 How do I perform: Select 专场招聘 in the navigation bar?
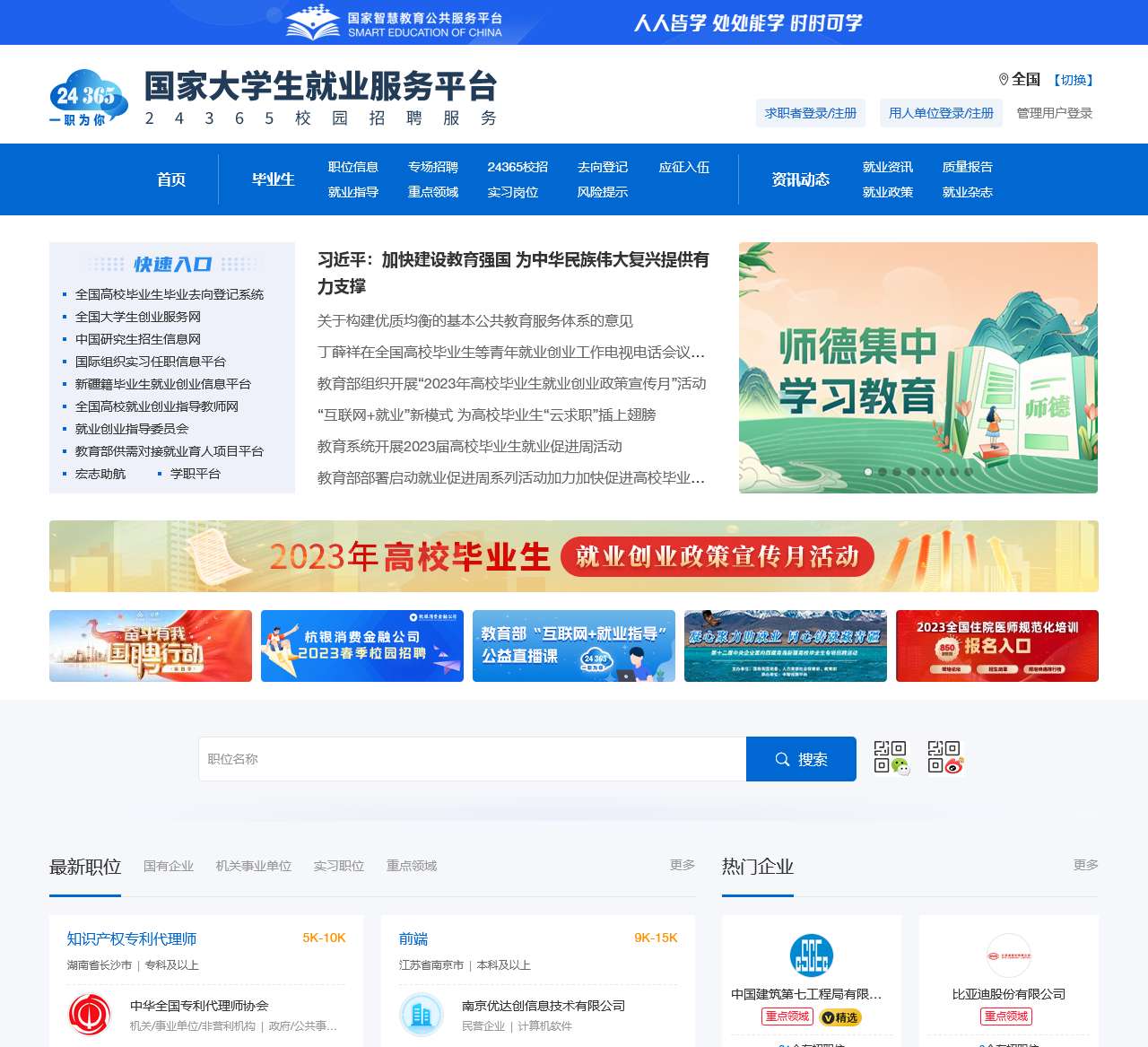click(433, 167)
